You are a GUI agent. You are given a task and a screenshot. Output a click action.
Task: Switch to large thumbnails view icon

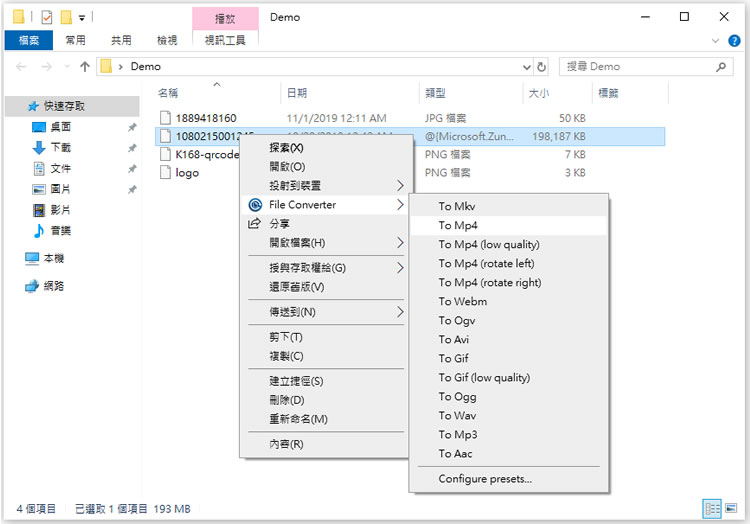point(731,508)
